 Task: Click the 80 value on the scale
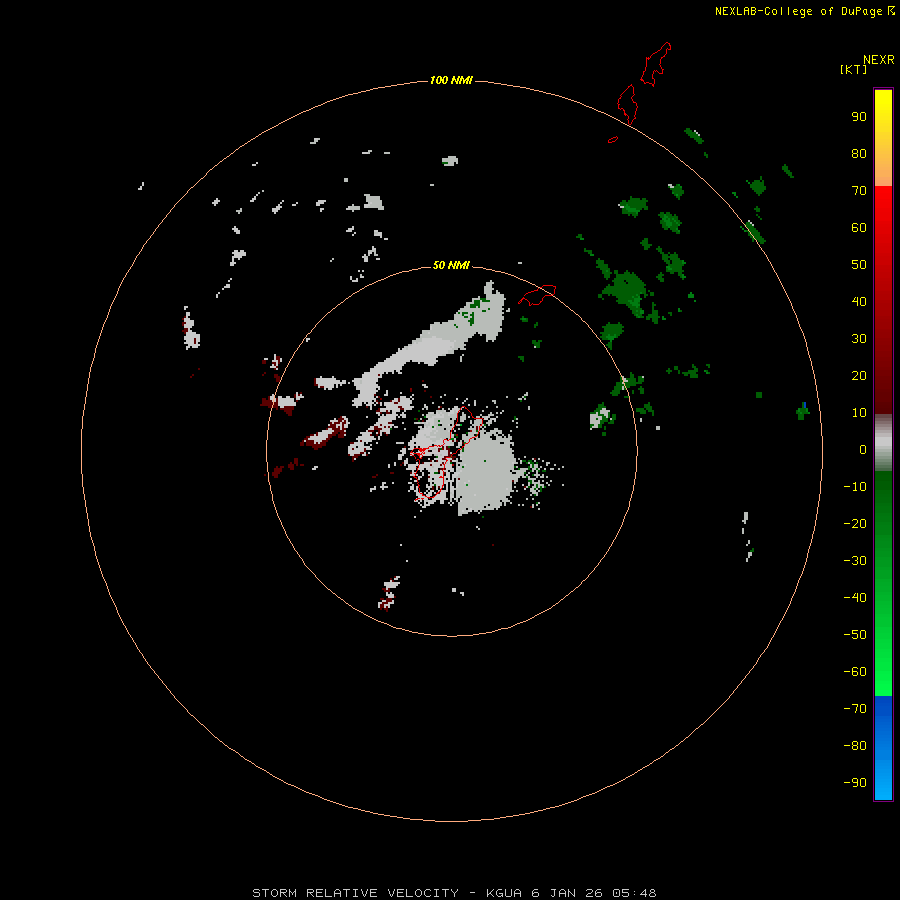(859, 154)
